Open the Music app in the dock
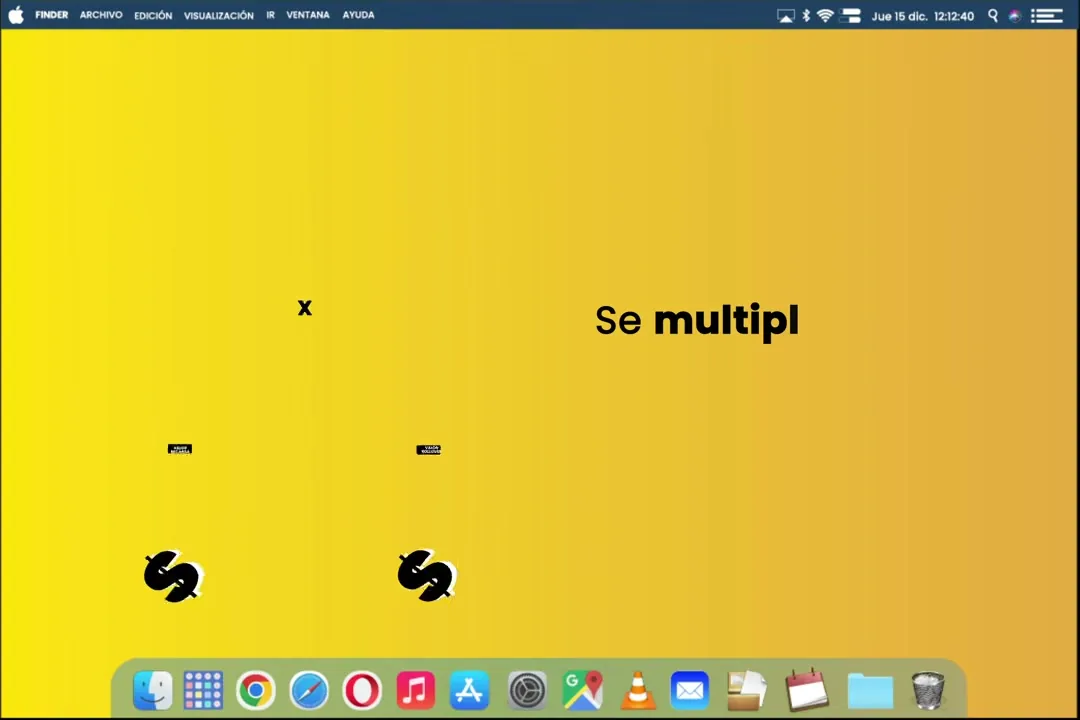Screen dimensions: 1080x720 (415, 690)
